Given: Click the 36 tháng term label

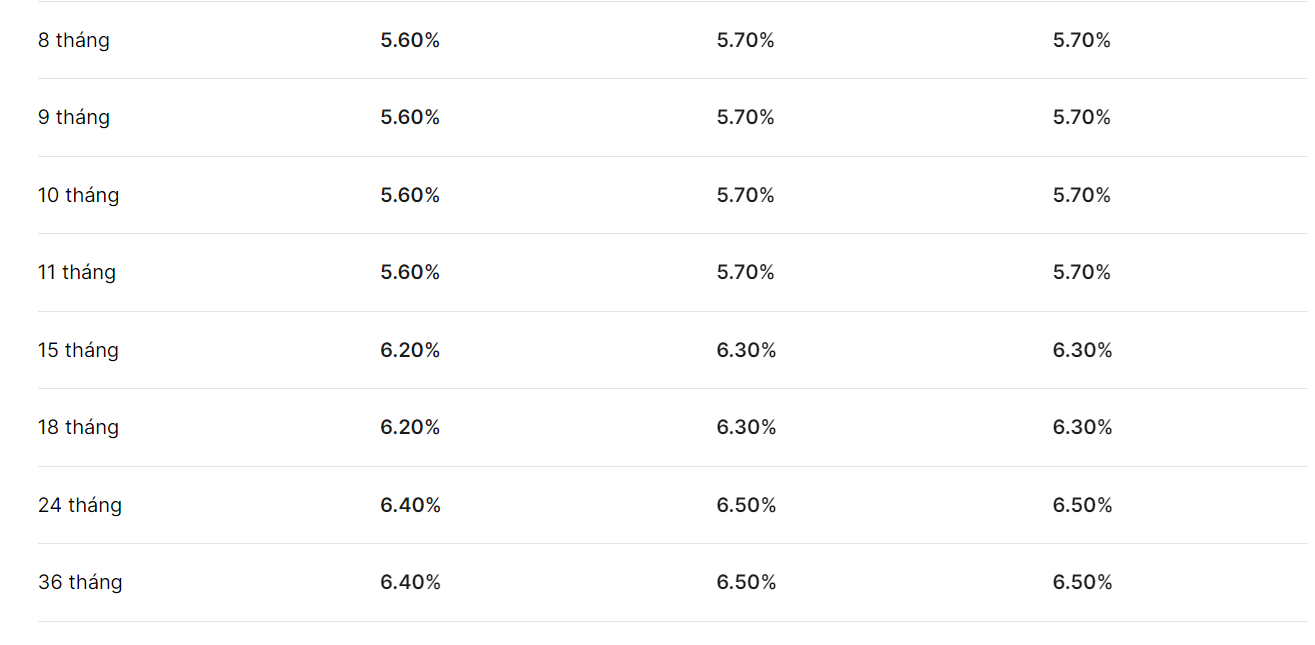Looking at the screenshot, I should point(80,583).
